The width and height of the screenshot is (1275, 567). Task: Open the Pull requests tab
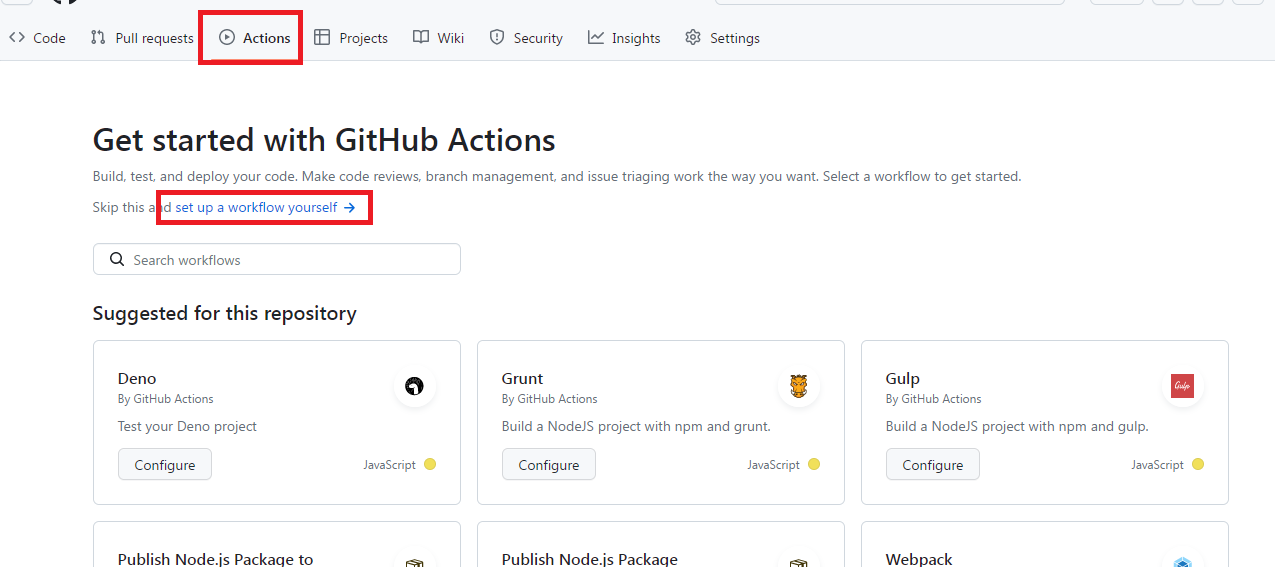[141, 38]
